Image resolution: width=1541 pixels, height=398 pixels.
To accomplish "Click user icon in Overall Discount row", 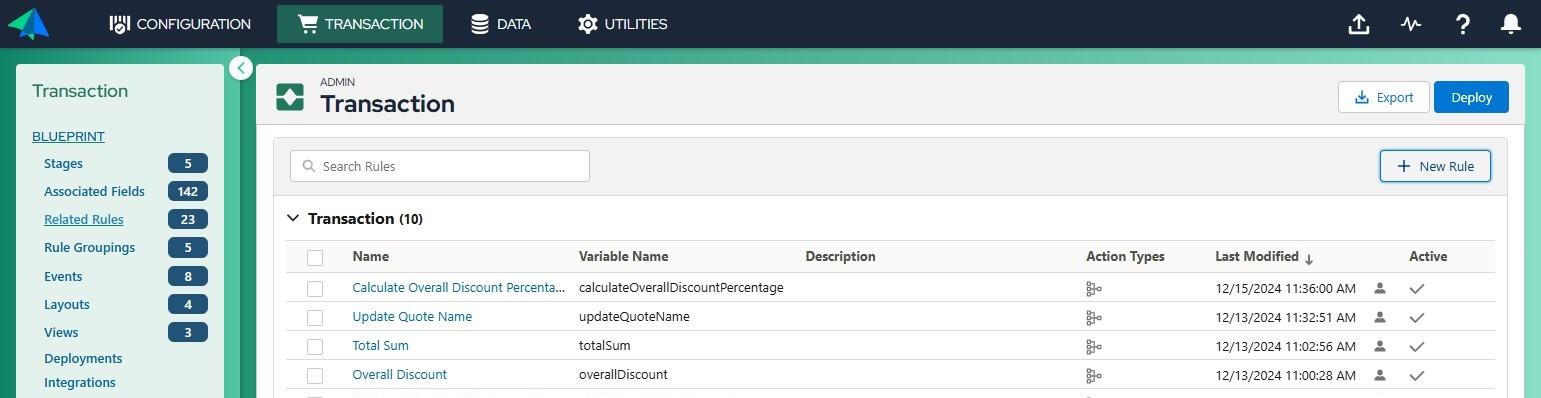I will [1380, 375].
